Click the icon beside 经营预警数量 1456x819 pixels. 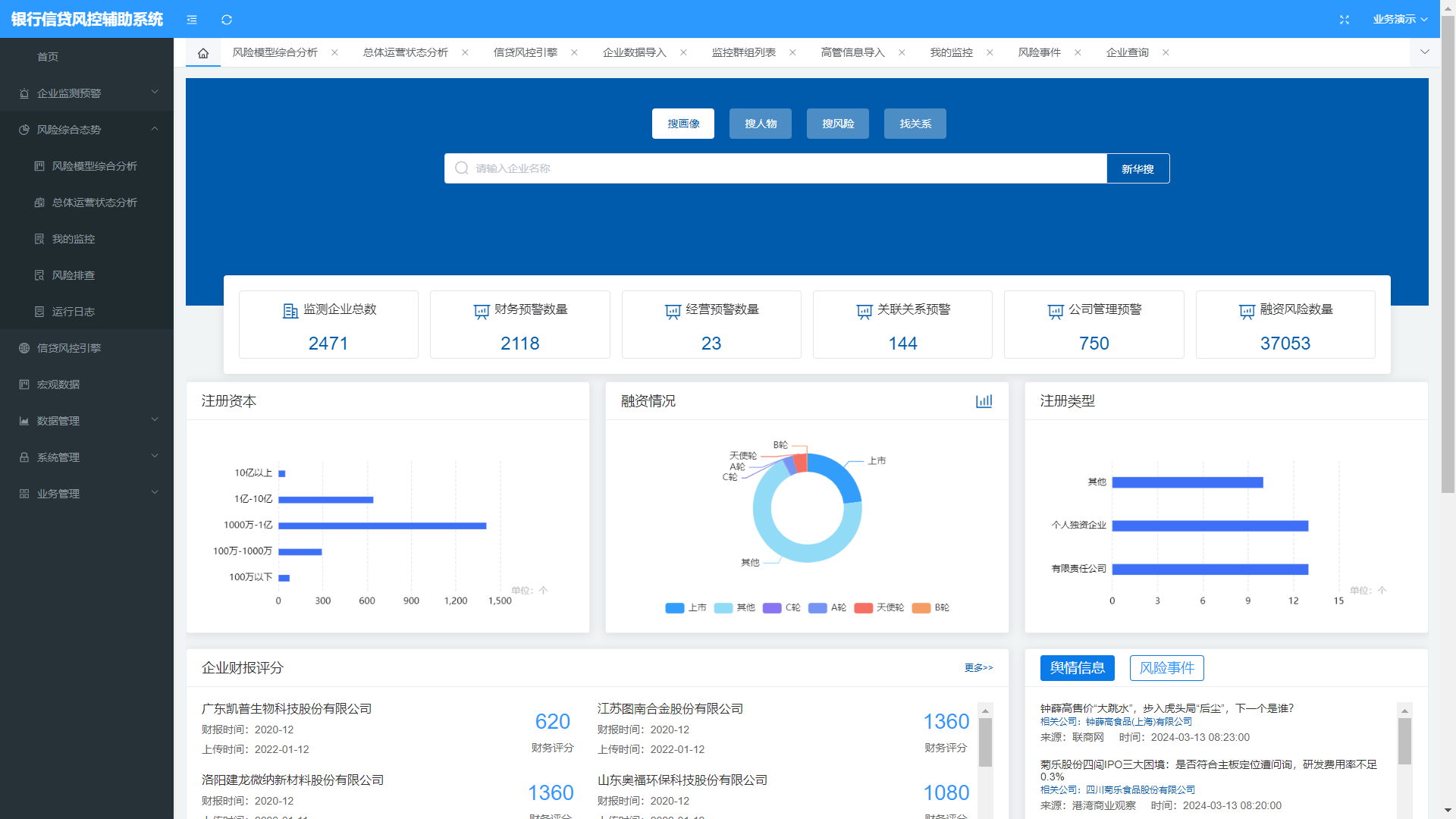673,311
